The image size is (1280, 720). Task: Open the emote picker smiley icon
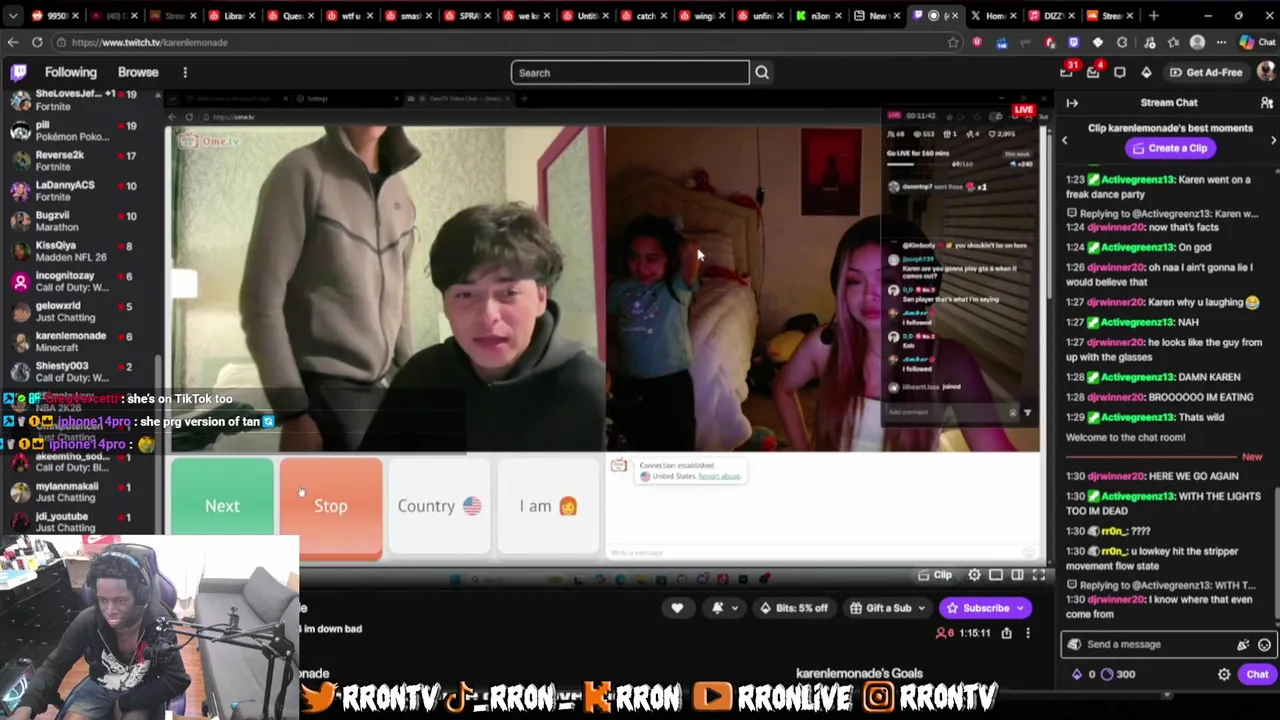click(1264, 645)
